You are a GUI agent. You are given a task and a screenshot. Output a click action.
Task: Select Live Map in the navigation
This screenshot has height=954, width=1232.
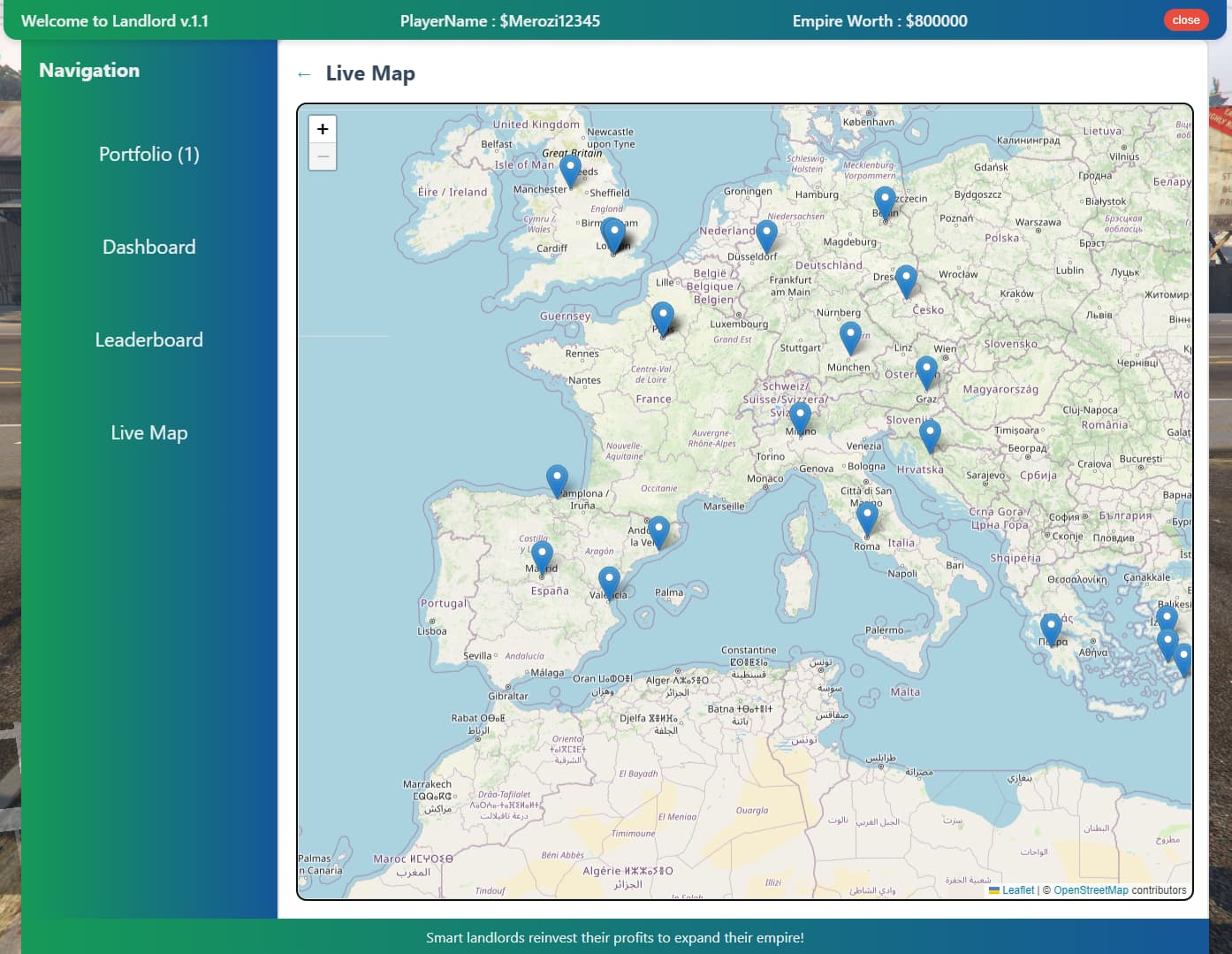click(x=149, y=433)
